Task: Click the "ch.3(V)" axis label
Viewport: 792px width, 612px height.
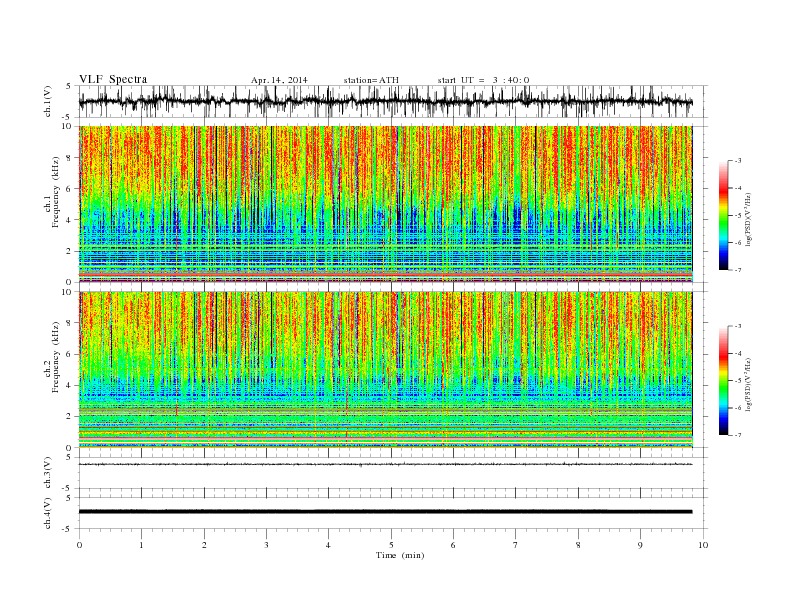Action: tap(47, 475)
